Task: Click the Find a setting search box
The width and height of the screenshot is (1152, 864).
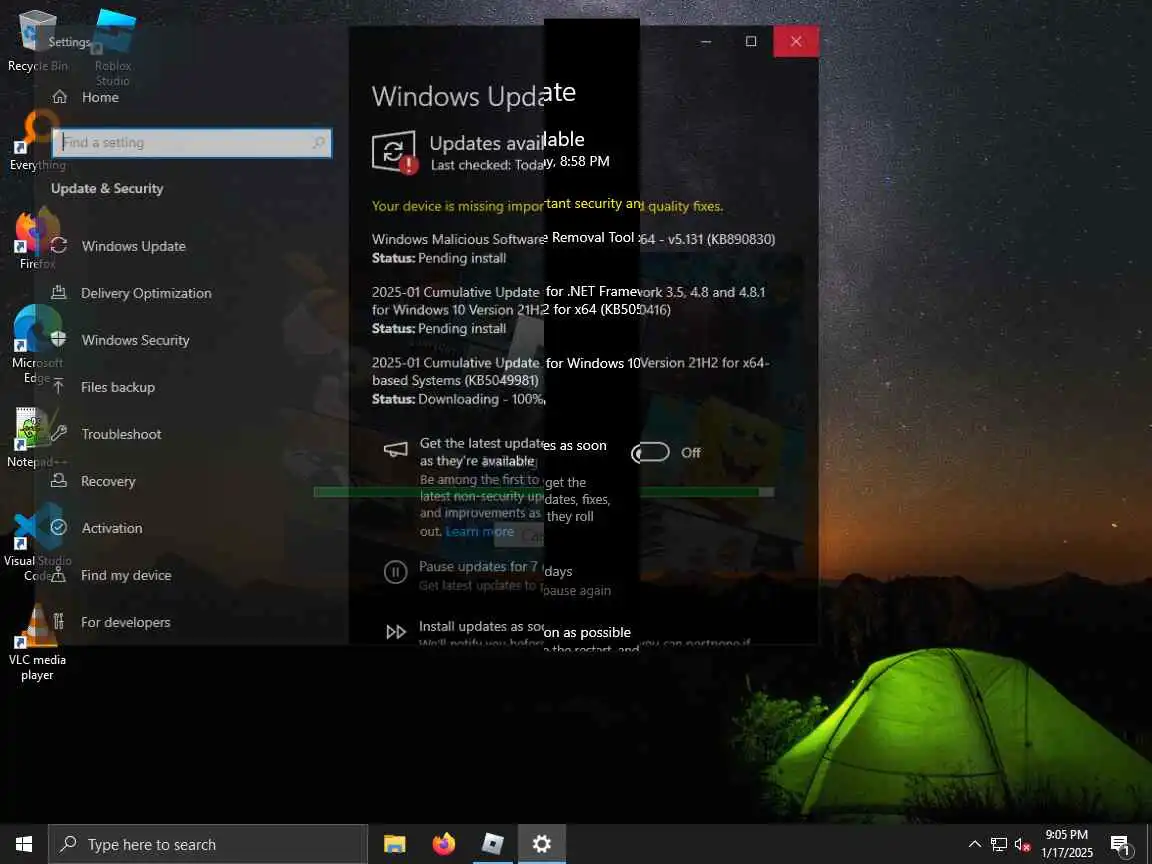Action: click(192, 143)
